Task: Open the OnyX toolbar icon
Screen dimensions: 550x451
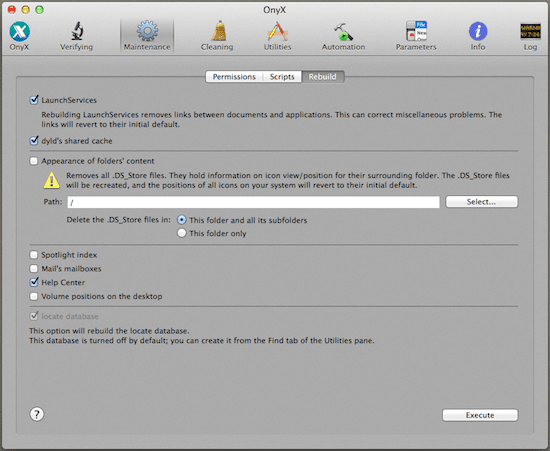Action: pyautogui.click(x=19, y=35)
